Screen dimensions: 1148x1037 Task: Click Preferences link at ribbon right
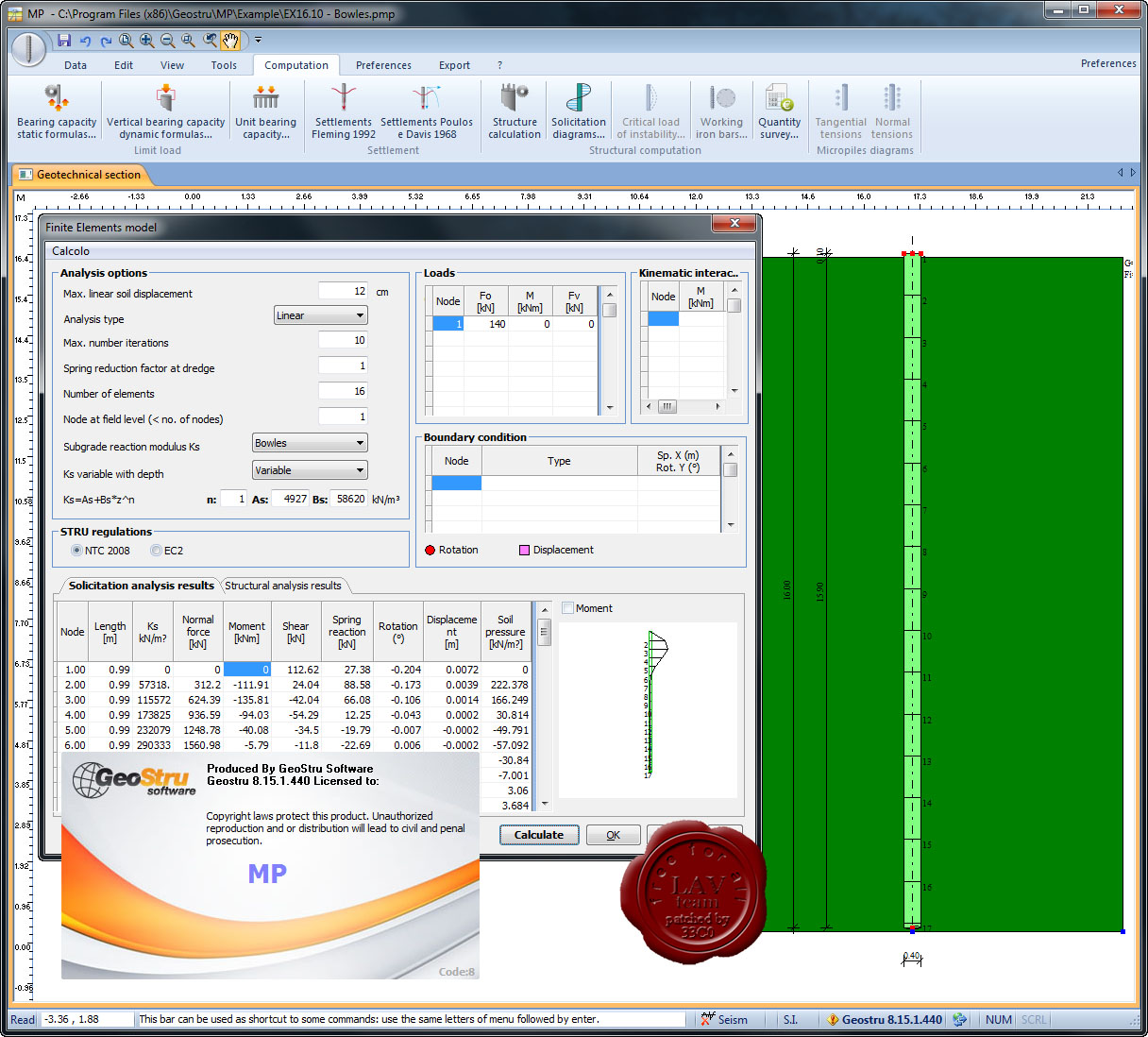click(x=1108, y=64)
